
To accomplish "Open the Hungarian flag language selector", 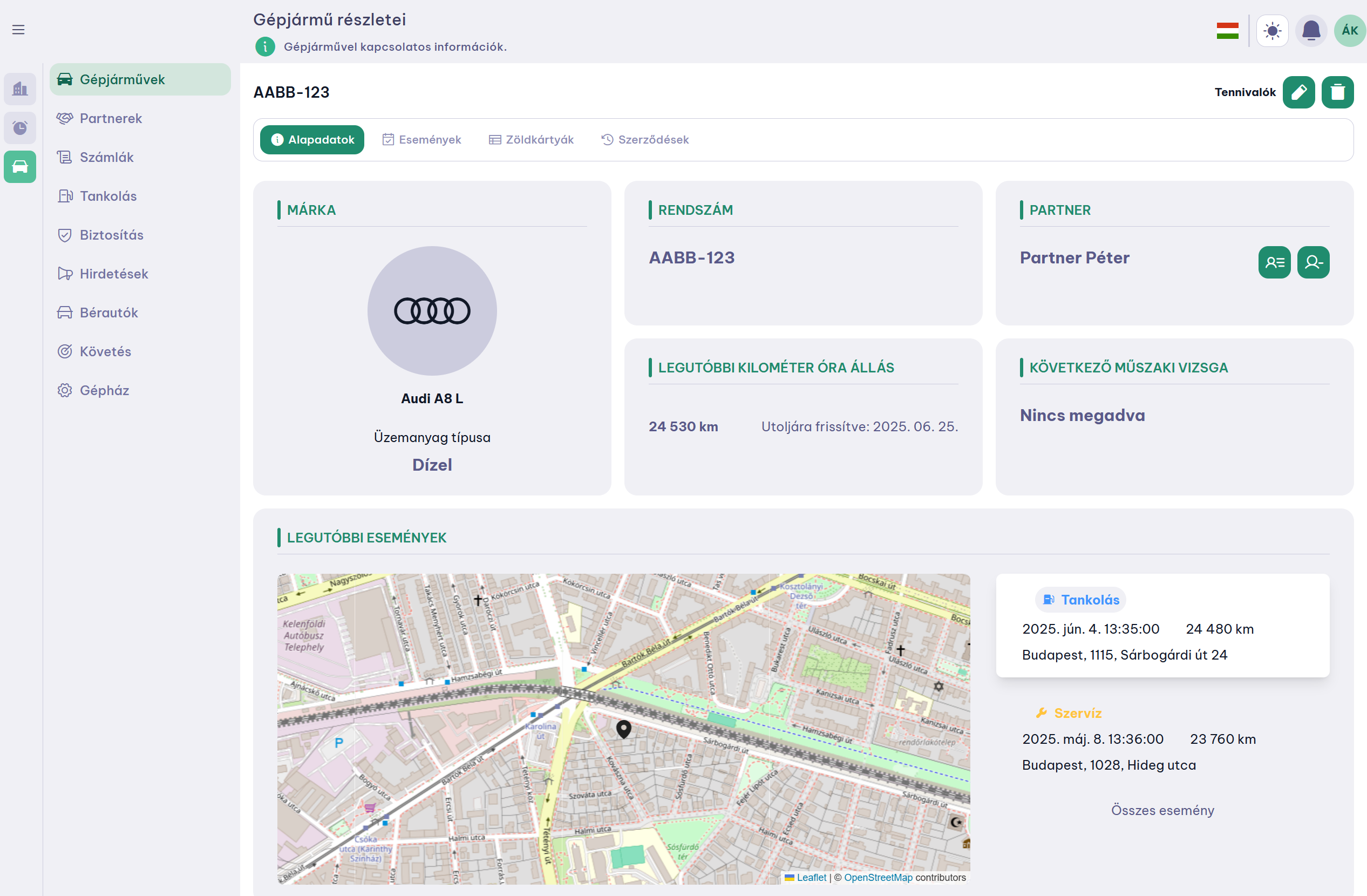I will (x=1227, y=30).
